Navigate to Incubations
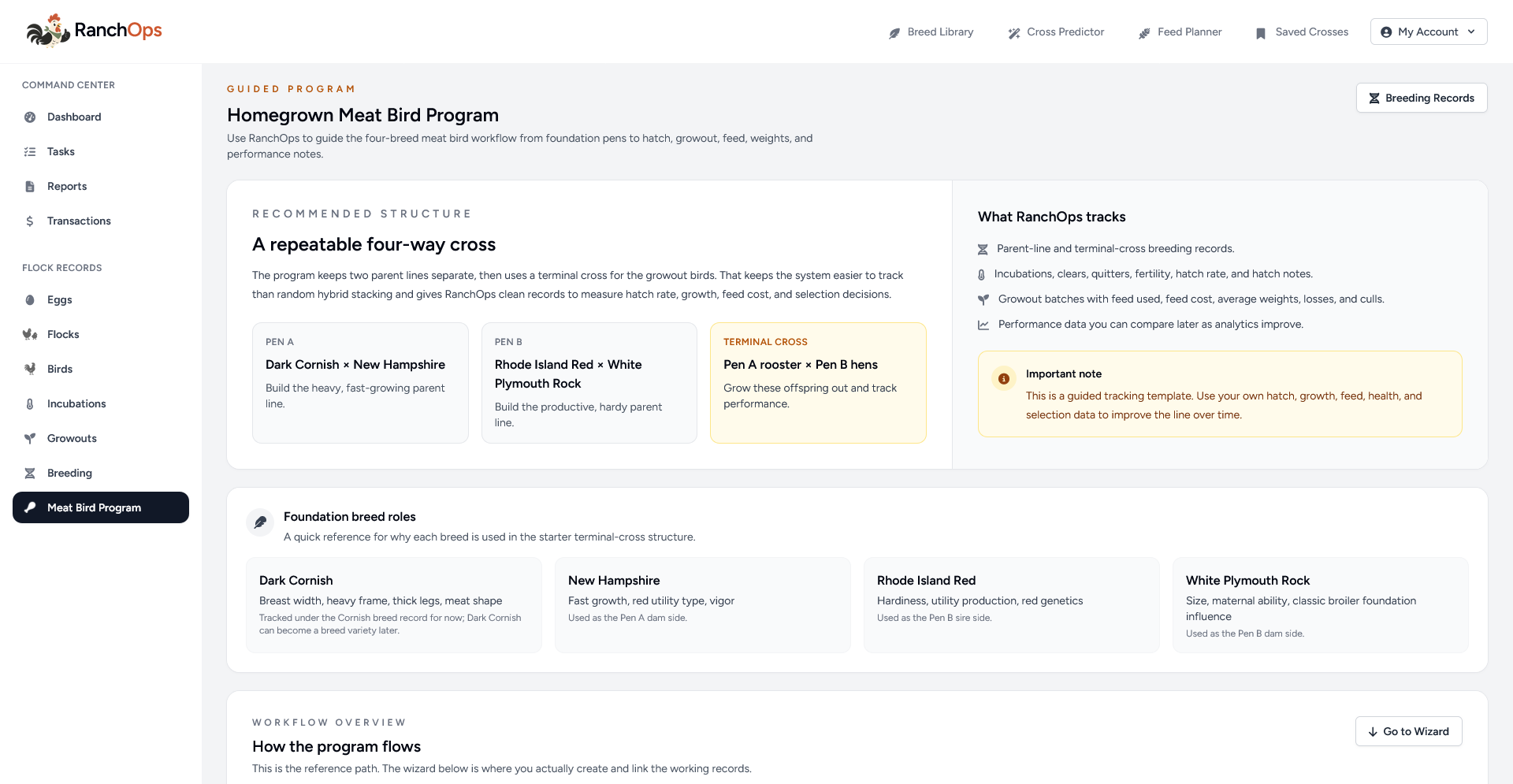This screenshot has height=784, width=1513. (x=101, y=404)
